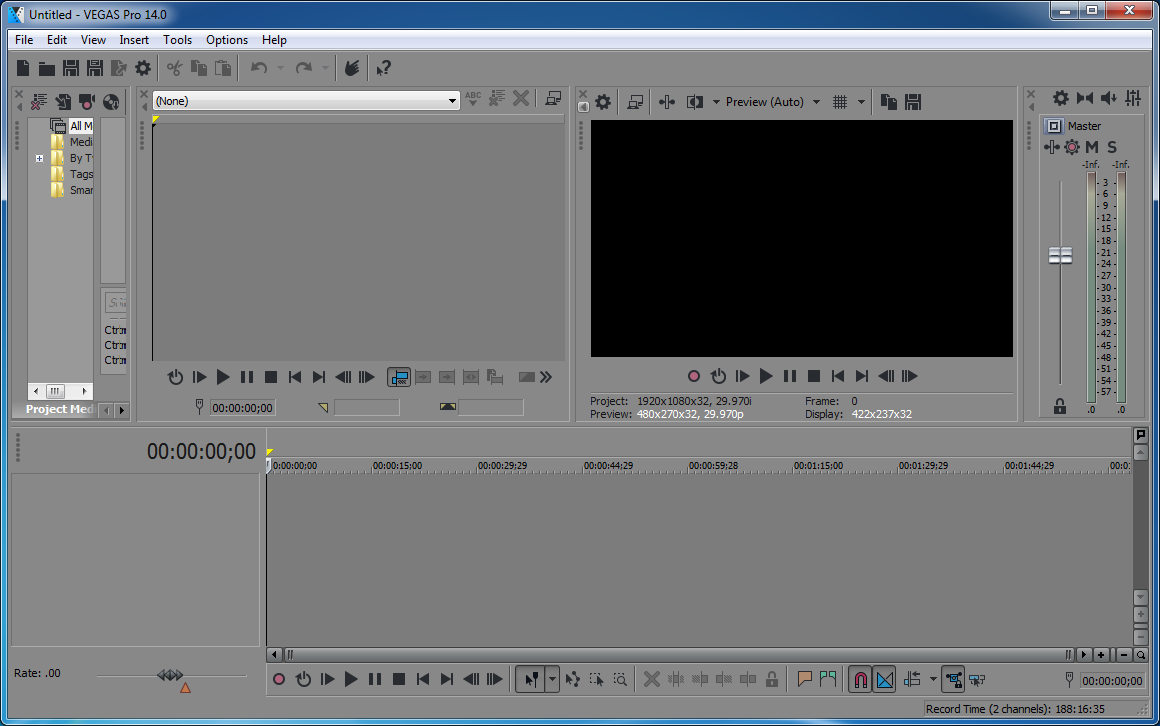
Task: Select Normal Edit tool in timeline toolbar
Action: pos(531,679)
